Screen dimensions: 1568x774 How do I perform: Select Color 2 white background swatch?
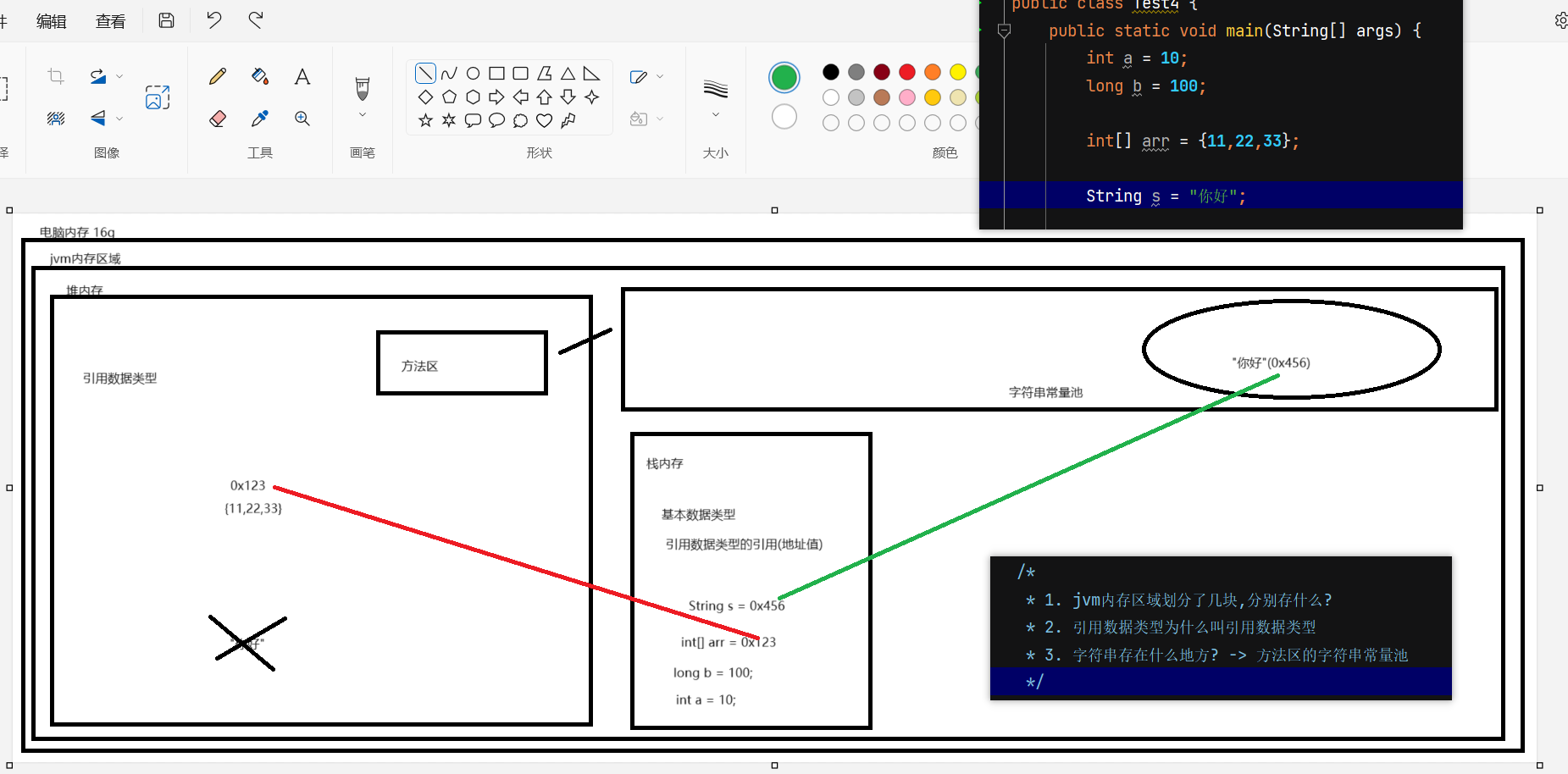pyautogui.click(x=784, y=117)
